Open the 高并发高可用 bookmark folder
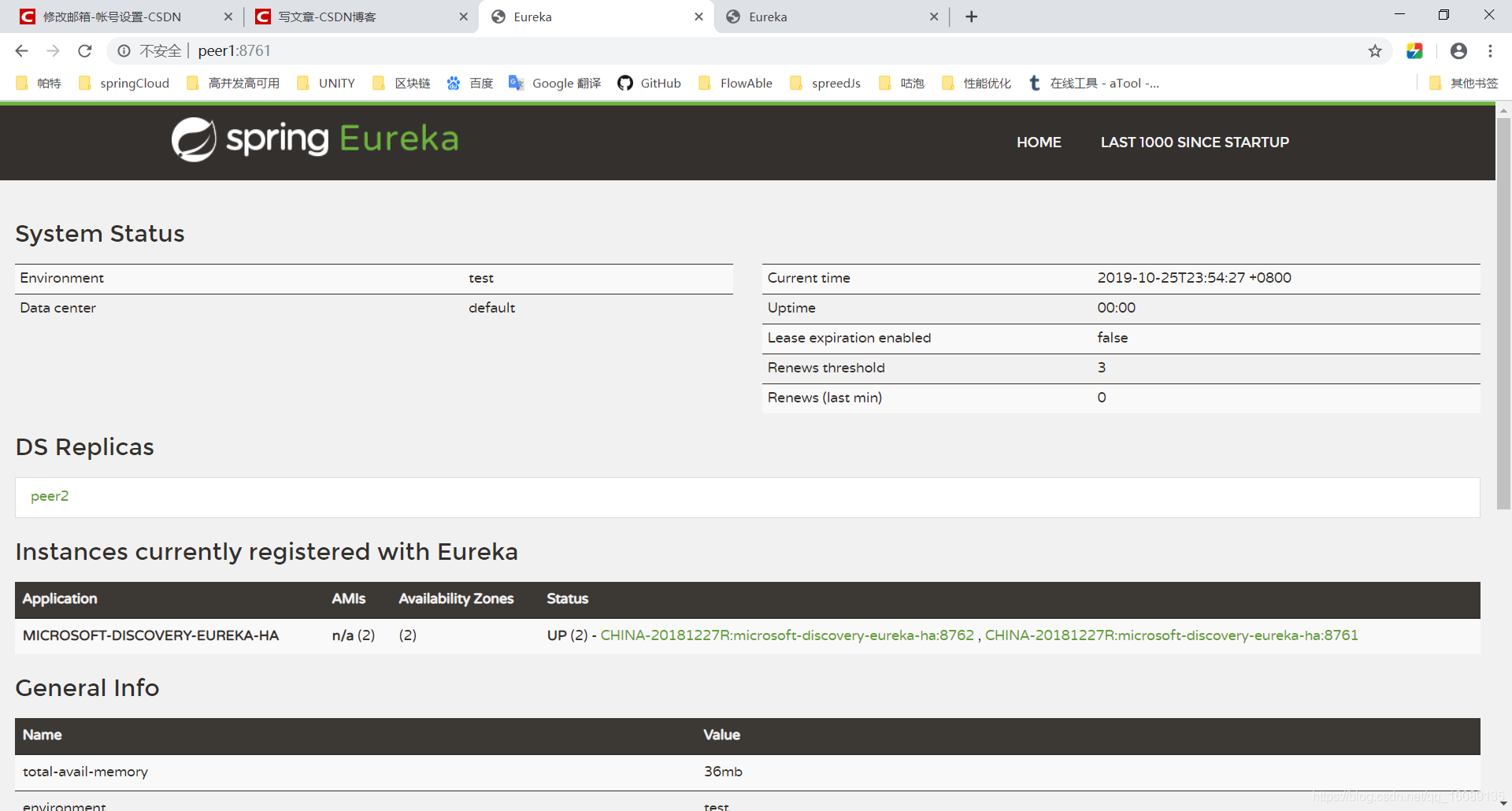This screenshot has height=811, width=1512. point(233,83)
